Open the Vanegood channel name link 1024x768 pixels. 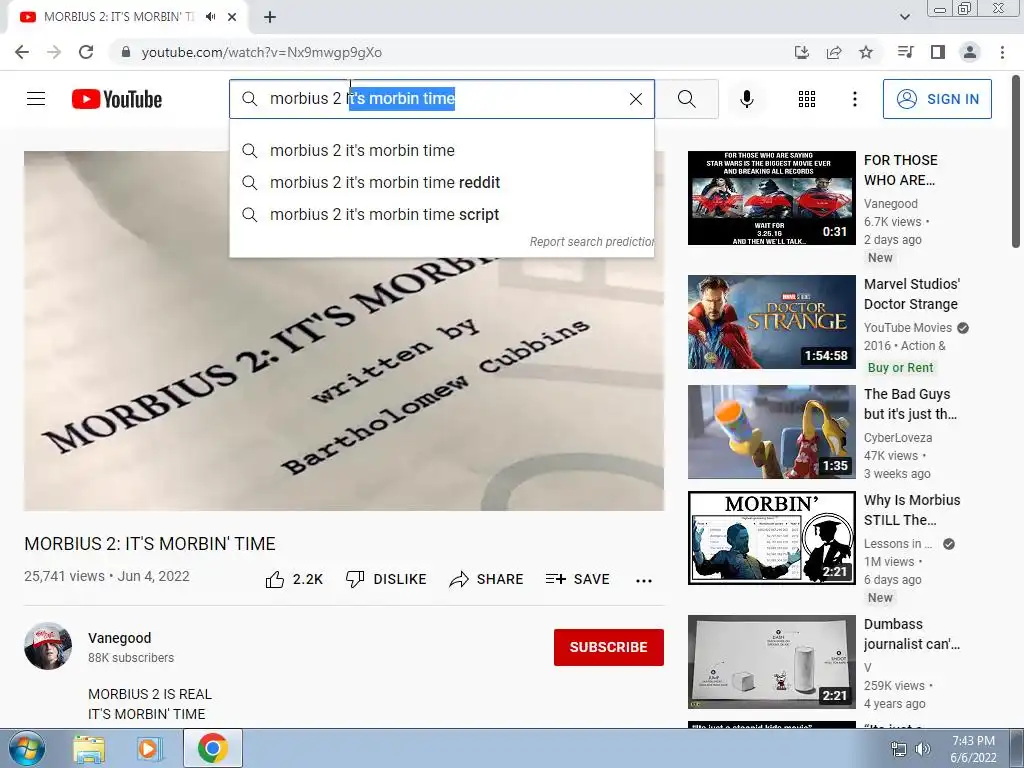(x=120, y=638)
